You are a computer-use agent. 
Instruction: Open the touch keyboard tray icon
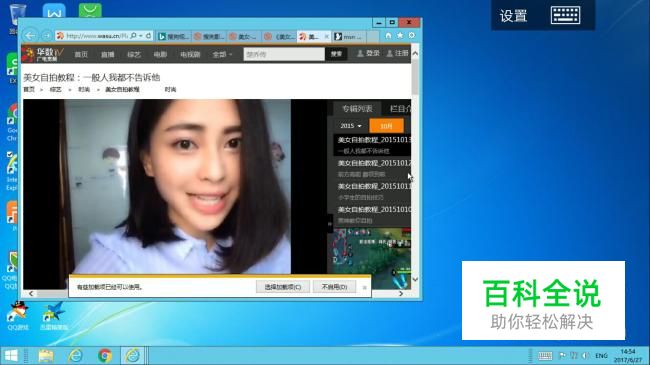tap(545, 356)
